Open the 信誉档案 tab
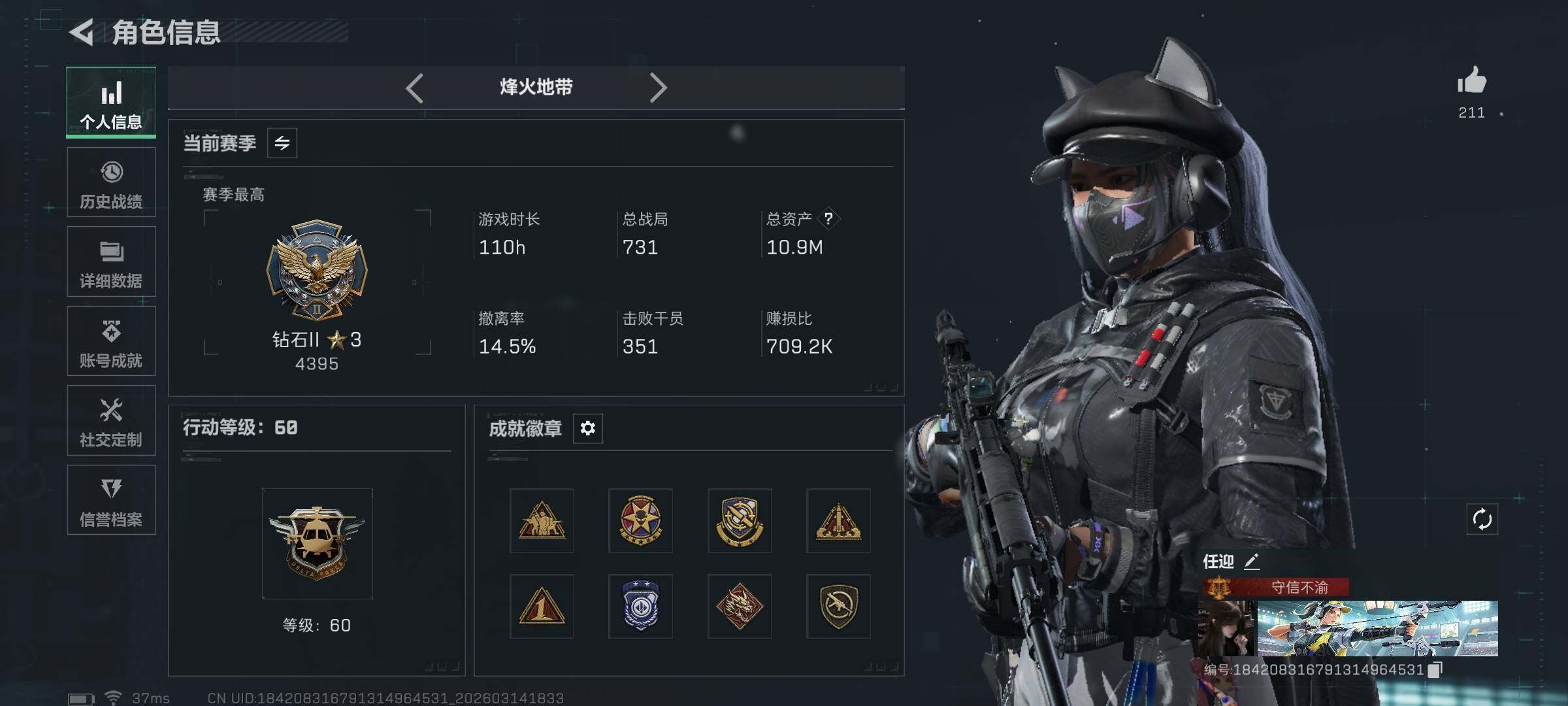1568x706 pixels. click(111, 500)
